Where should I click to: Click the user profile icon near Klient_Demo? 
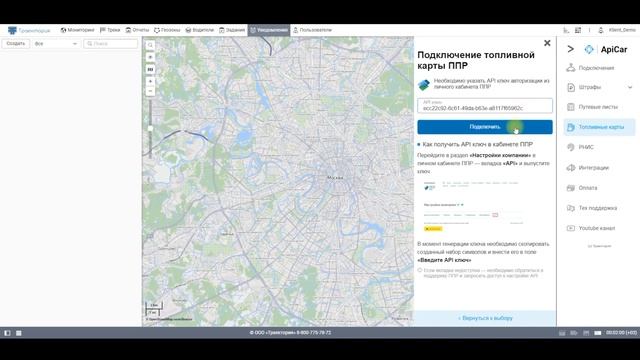pyautogui.click(x=601, y=30)
